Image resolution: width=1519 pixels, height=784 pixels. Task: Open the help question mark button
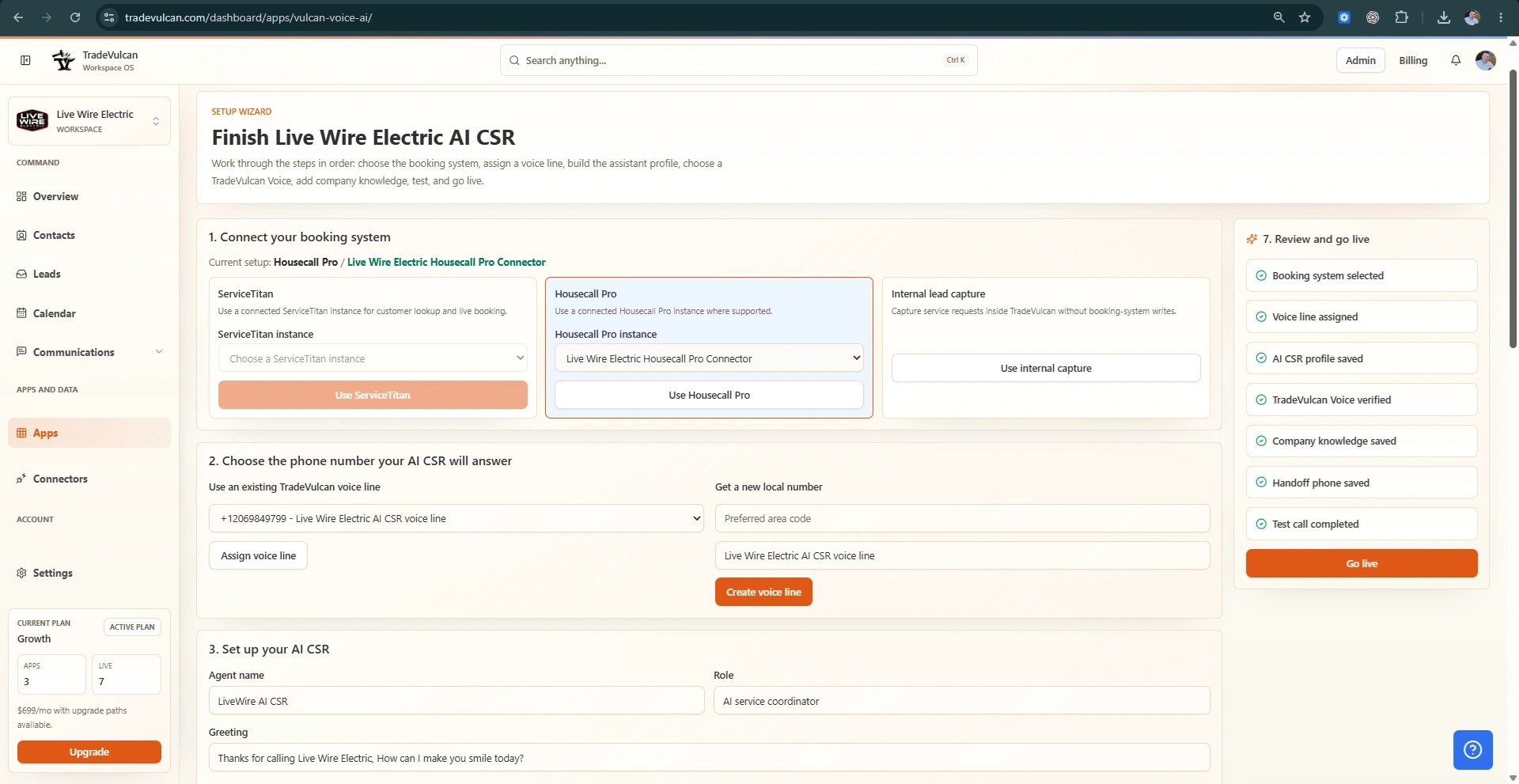(x=1473, y=750)
